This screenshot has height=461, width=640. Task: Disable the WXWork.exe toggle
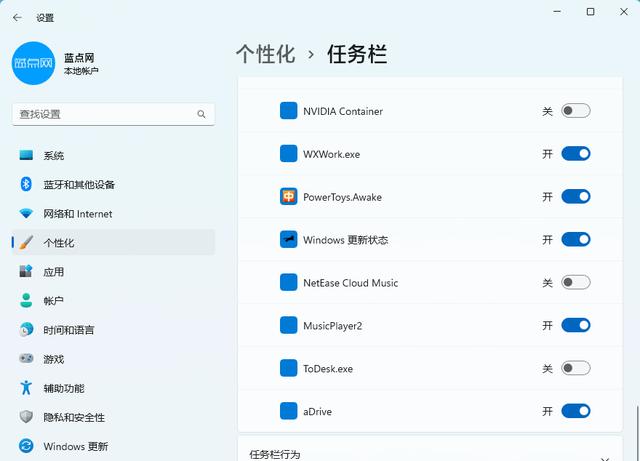coord(576,154)
